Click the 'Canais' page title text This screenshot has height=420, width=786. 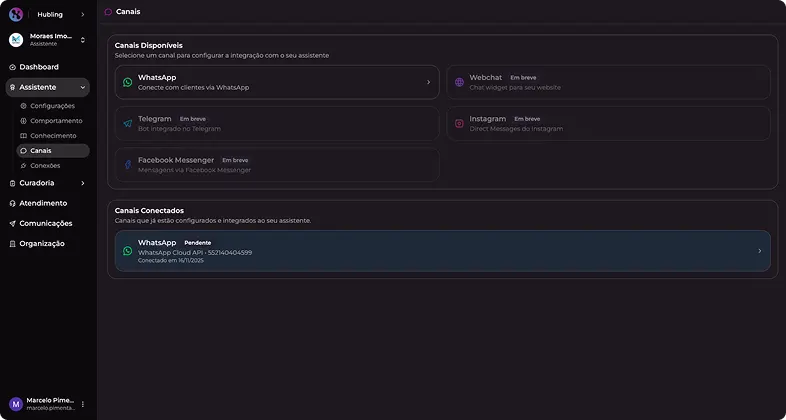coord(128,12)
